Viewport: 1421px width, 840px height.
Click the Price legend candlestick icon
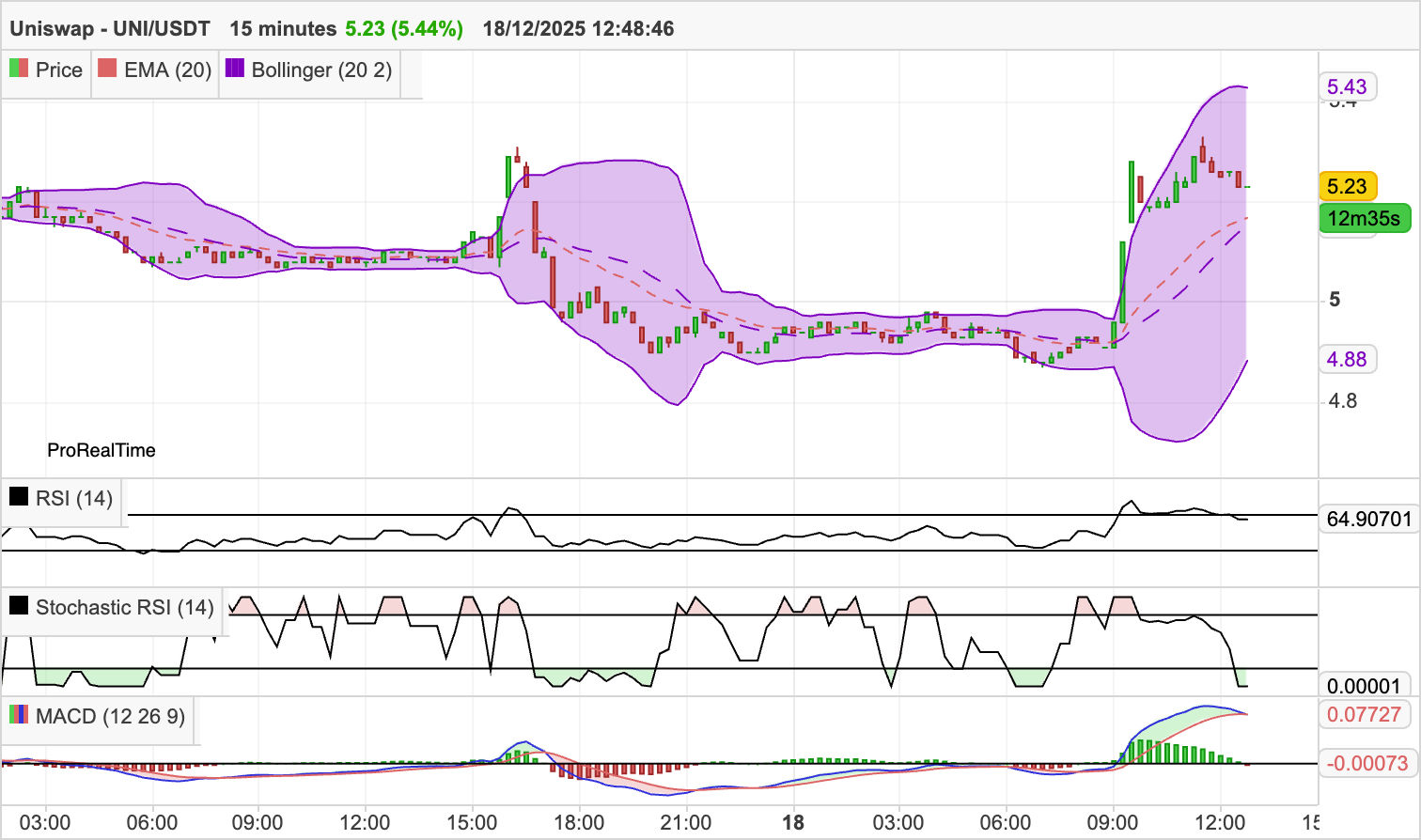pyautogui.click(x=19, y=69)
